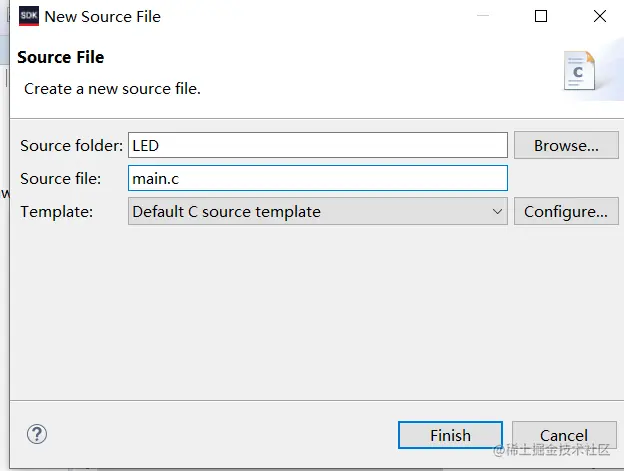Open template settings with Configure...
The height and width of the screenshot is (471, 624).
[x=566, y=211]
